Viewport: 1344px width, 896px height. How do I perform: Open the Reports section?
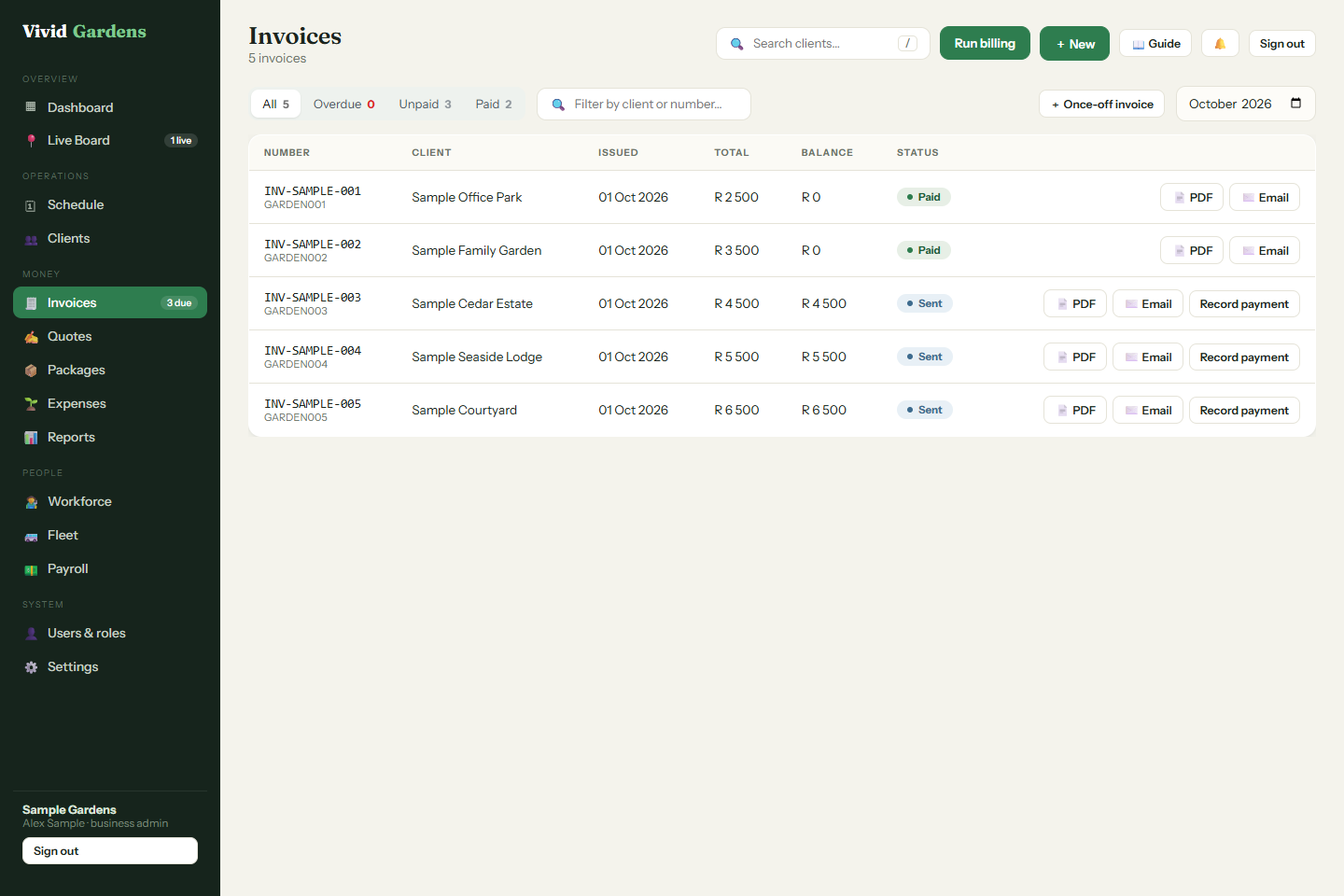(x=110, y=437)
